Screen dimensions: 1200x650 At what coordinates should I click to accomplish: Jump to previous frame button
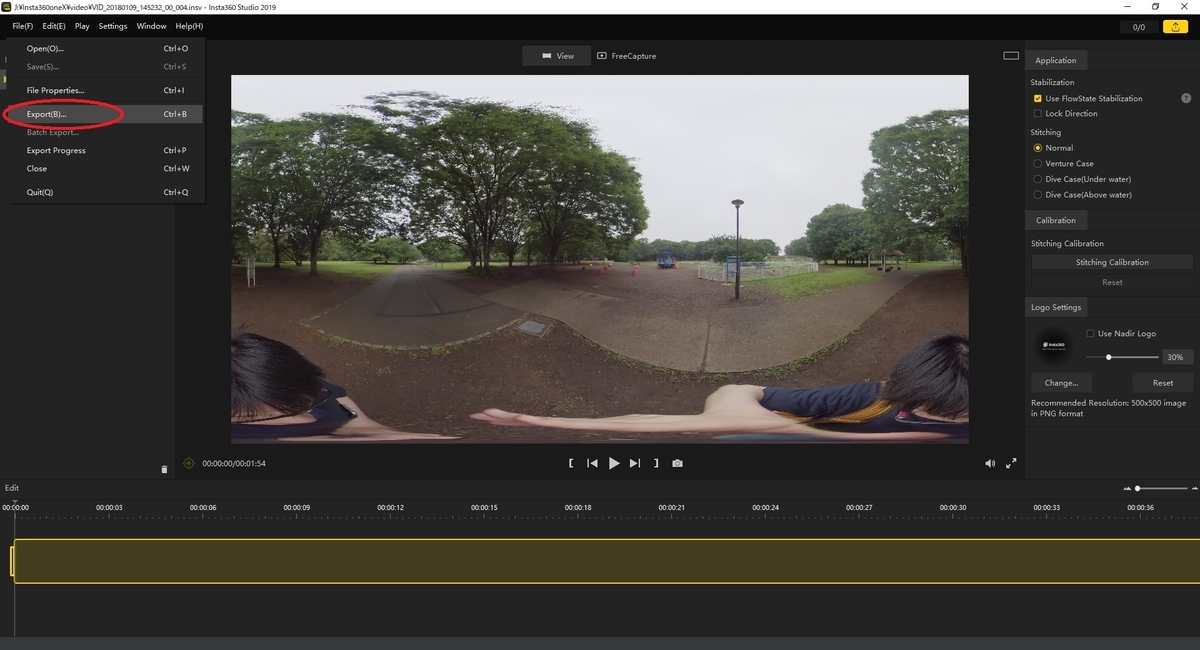pos(592,463)
